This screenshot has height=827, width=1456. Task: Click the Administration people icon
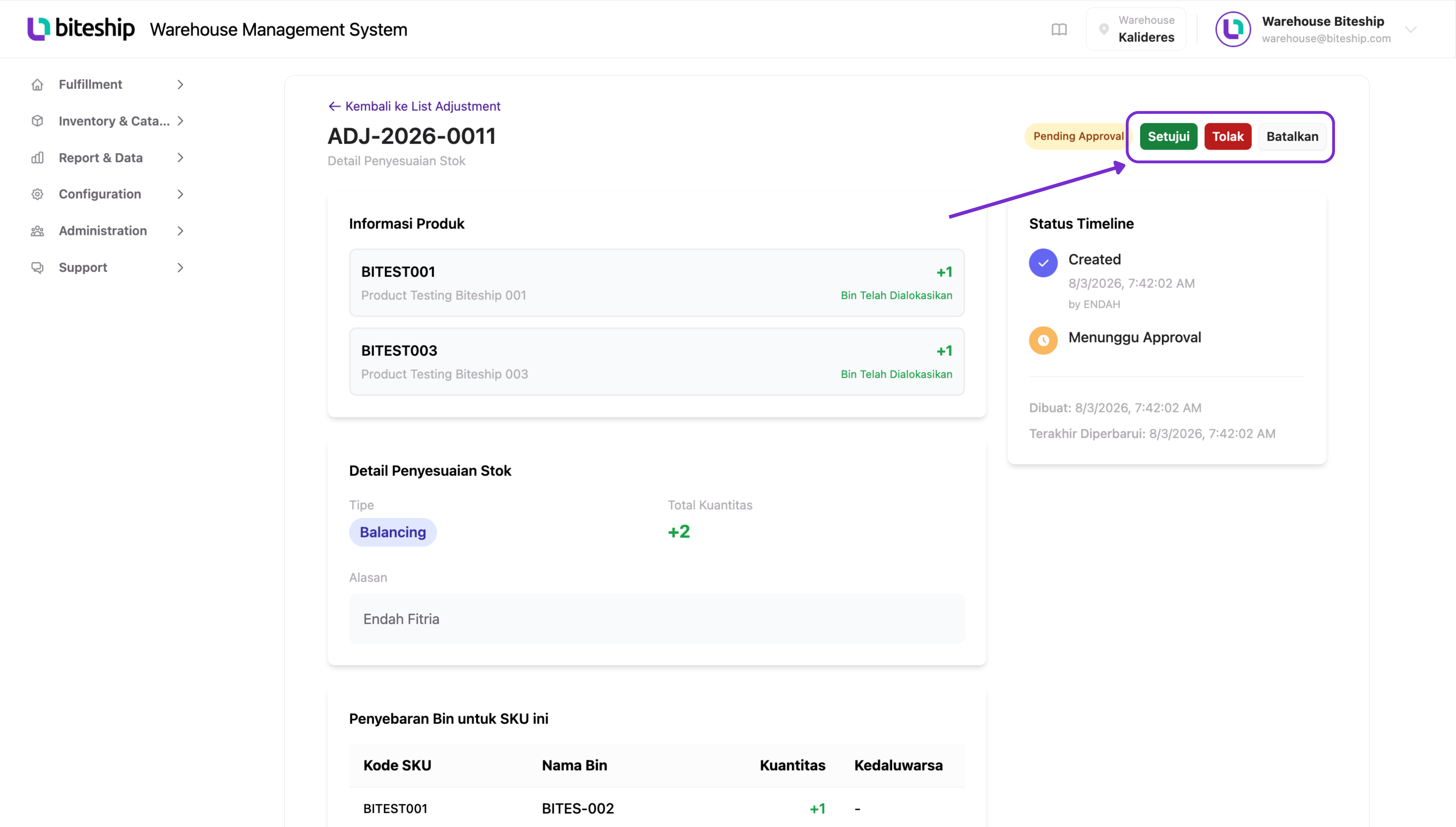(38, 231)
